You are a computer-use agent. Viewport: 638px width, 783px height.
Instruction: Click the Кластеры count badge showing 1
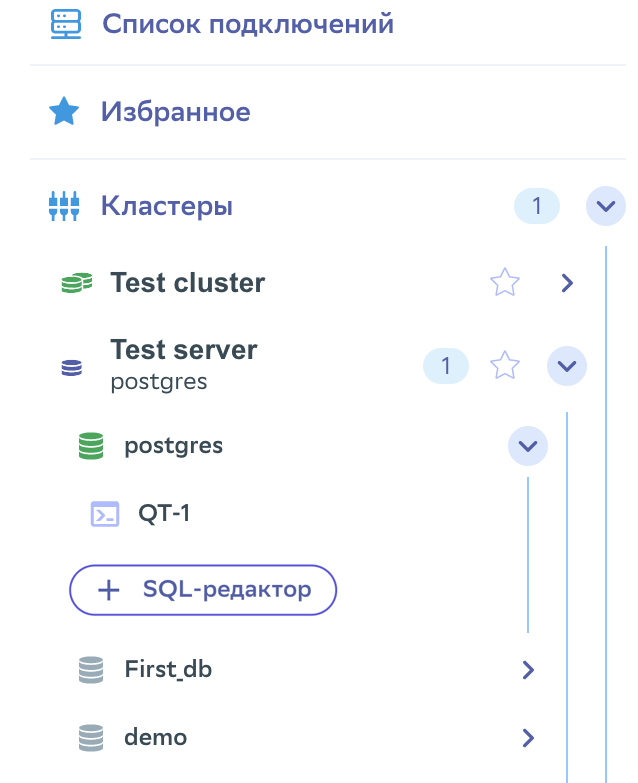537,206
